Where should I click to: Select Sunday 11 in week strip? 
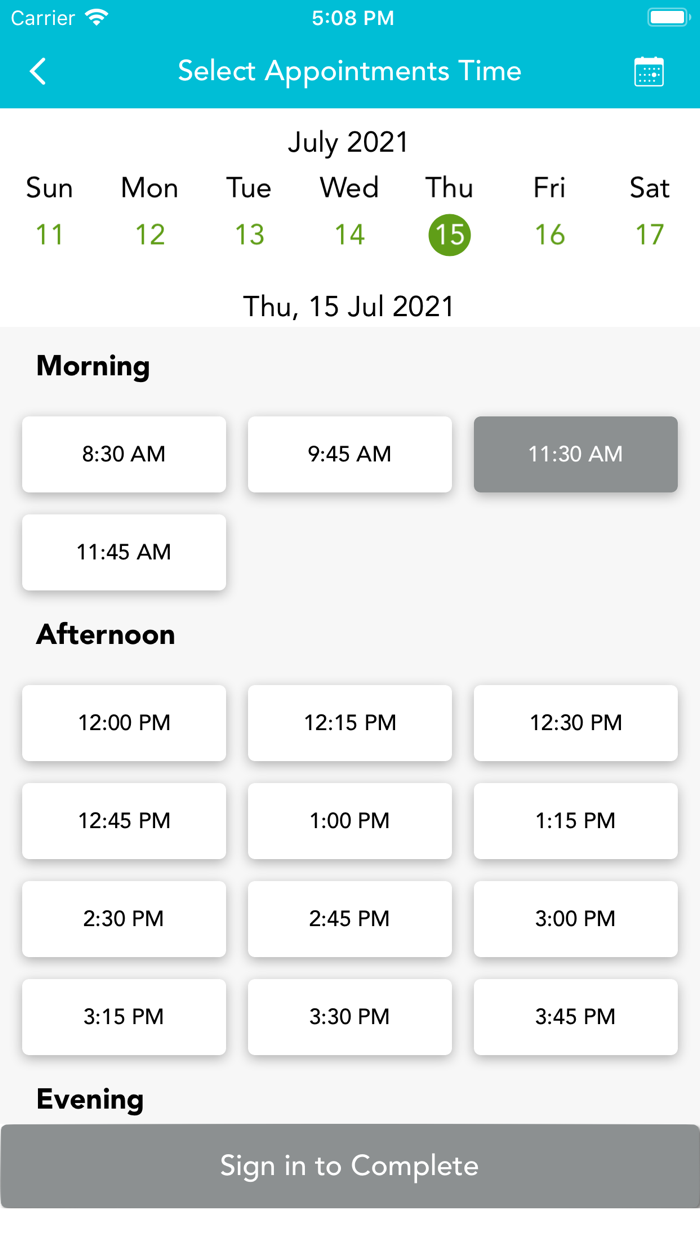pos(49,234)
